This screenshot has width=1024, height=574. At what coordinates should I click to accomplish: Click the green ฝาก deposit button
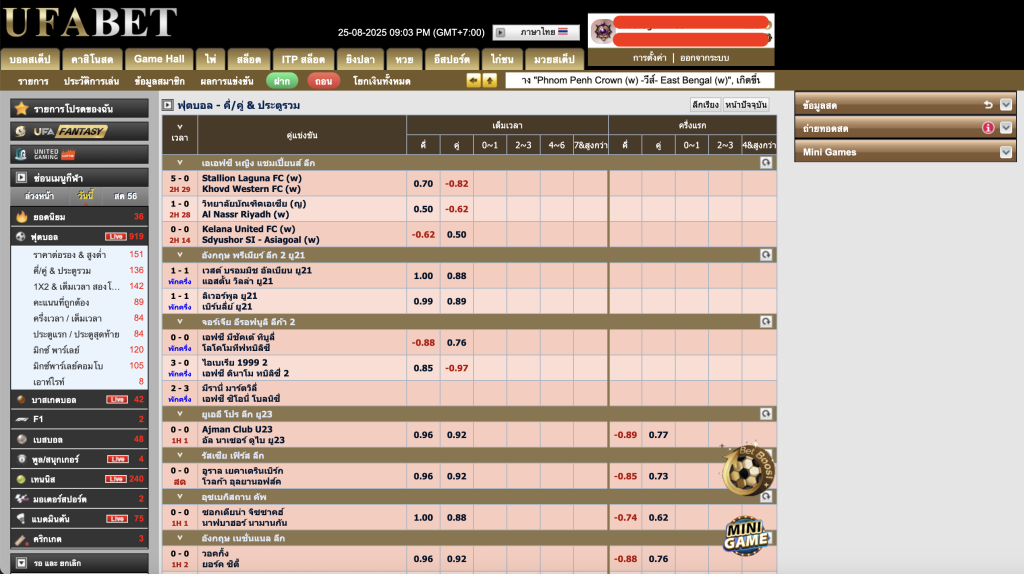click(282, 81)
